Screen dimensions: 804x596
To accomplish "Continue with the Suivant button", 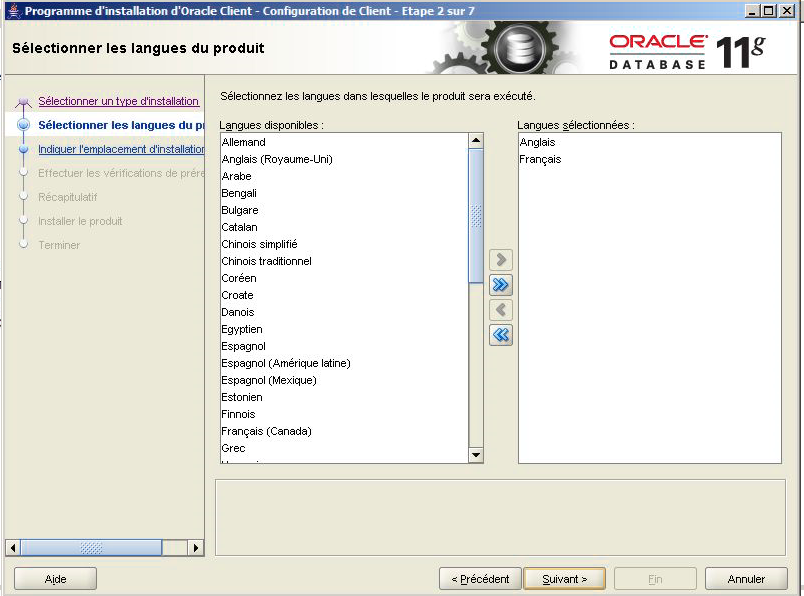I will (565, 579).
